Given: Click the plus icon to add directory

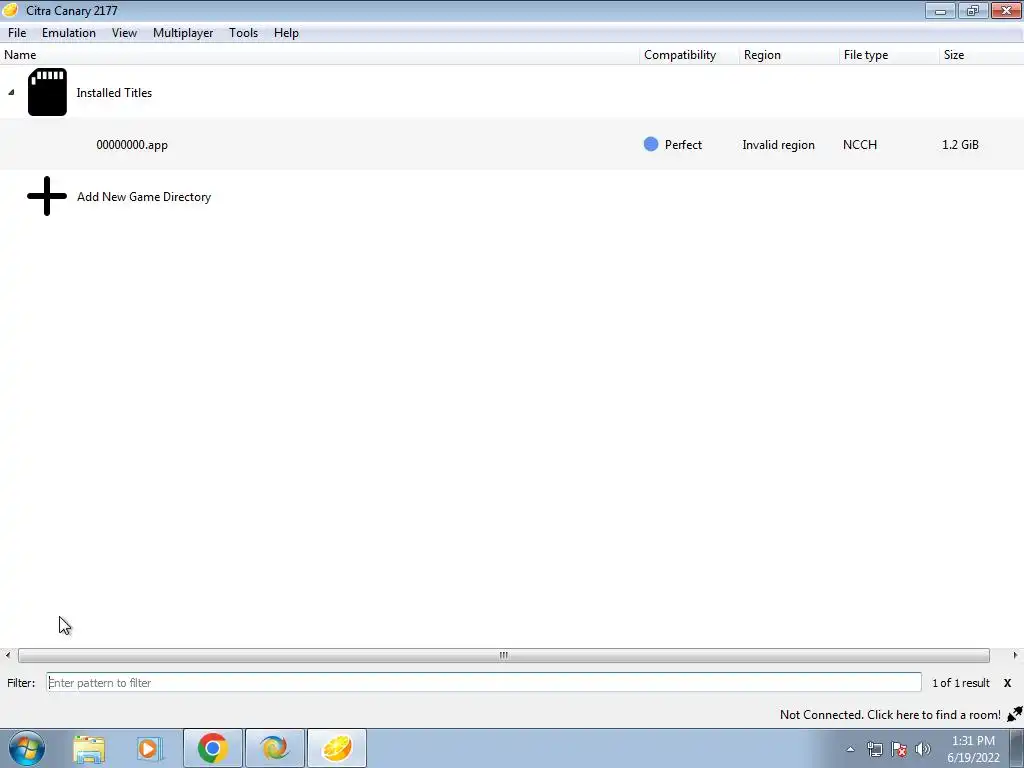Looking at the screenshot, I should pos(47,196).
